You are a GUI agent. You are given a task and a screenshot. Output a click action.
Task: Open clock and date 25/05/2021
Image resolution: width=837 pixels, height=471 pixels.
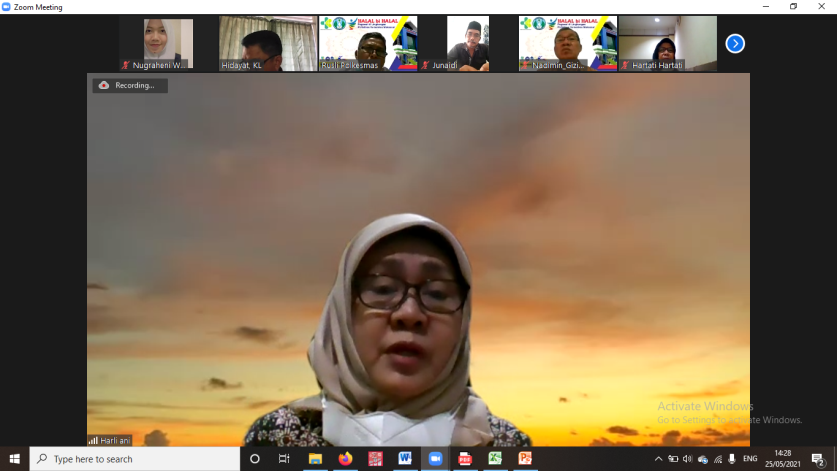[783, 459]
